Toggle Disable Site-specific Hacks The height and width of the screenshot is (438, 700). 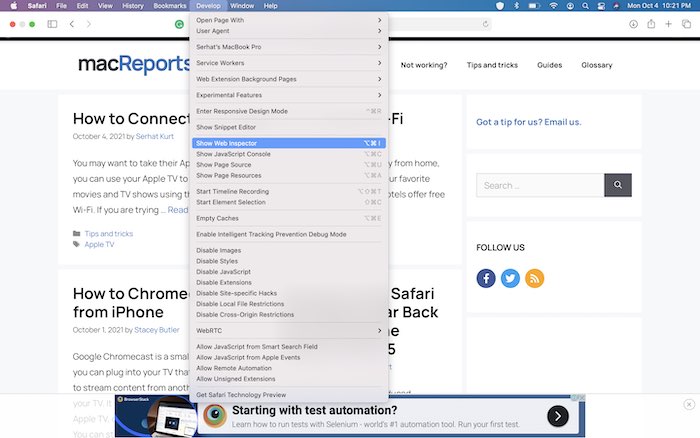(289, 293)
